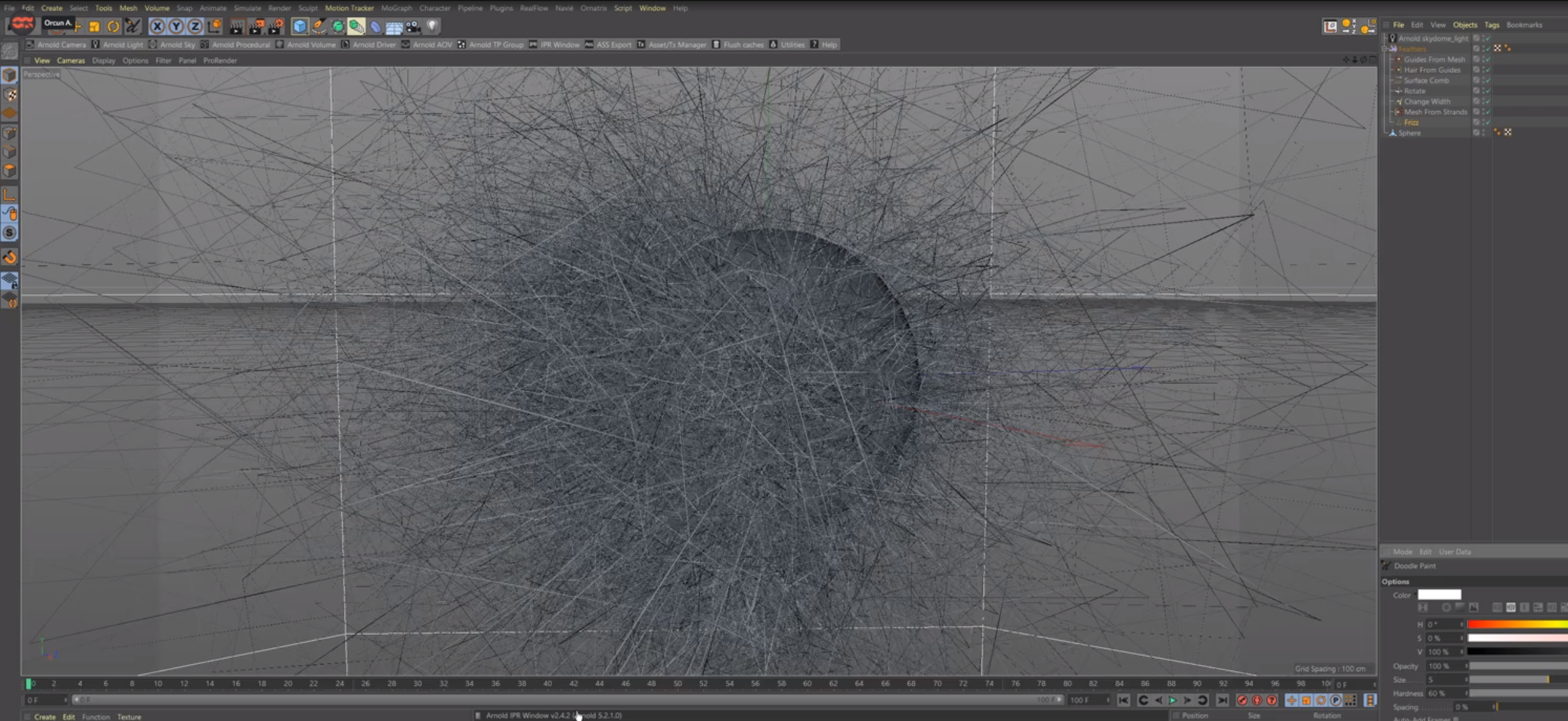The image size is (1568, 721).
Task: Toggle enable checkmark for Surface Comb
Action: [1487, 80]
